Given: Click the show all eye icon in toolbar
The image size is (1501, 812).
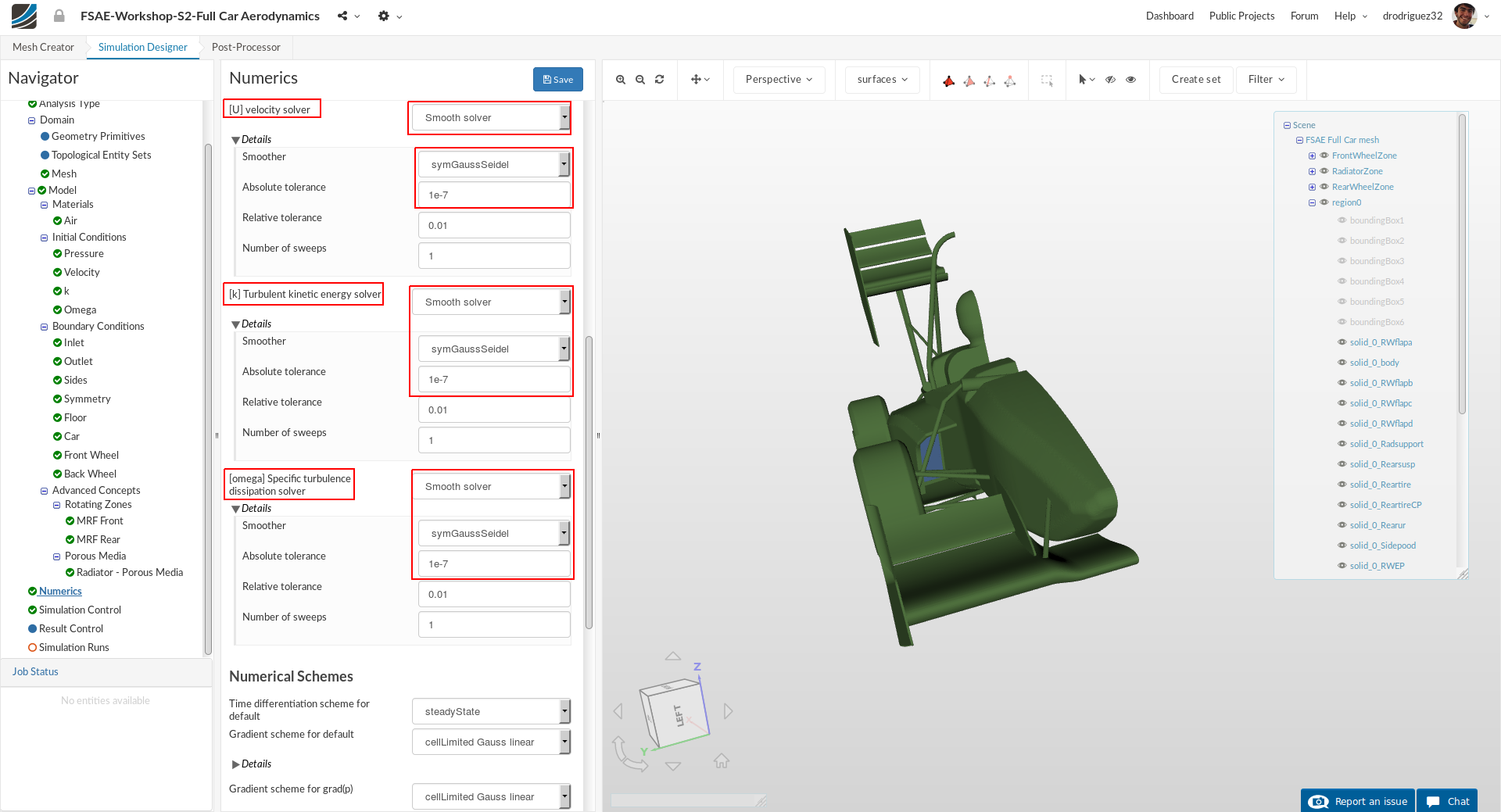Looking at the screenshot, I should [x=1130, y=80].
